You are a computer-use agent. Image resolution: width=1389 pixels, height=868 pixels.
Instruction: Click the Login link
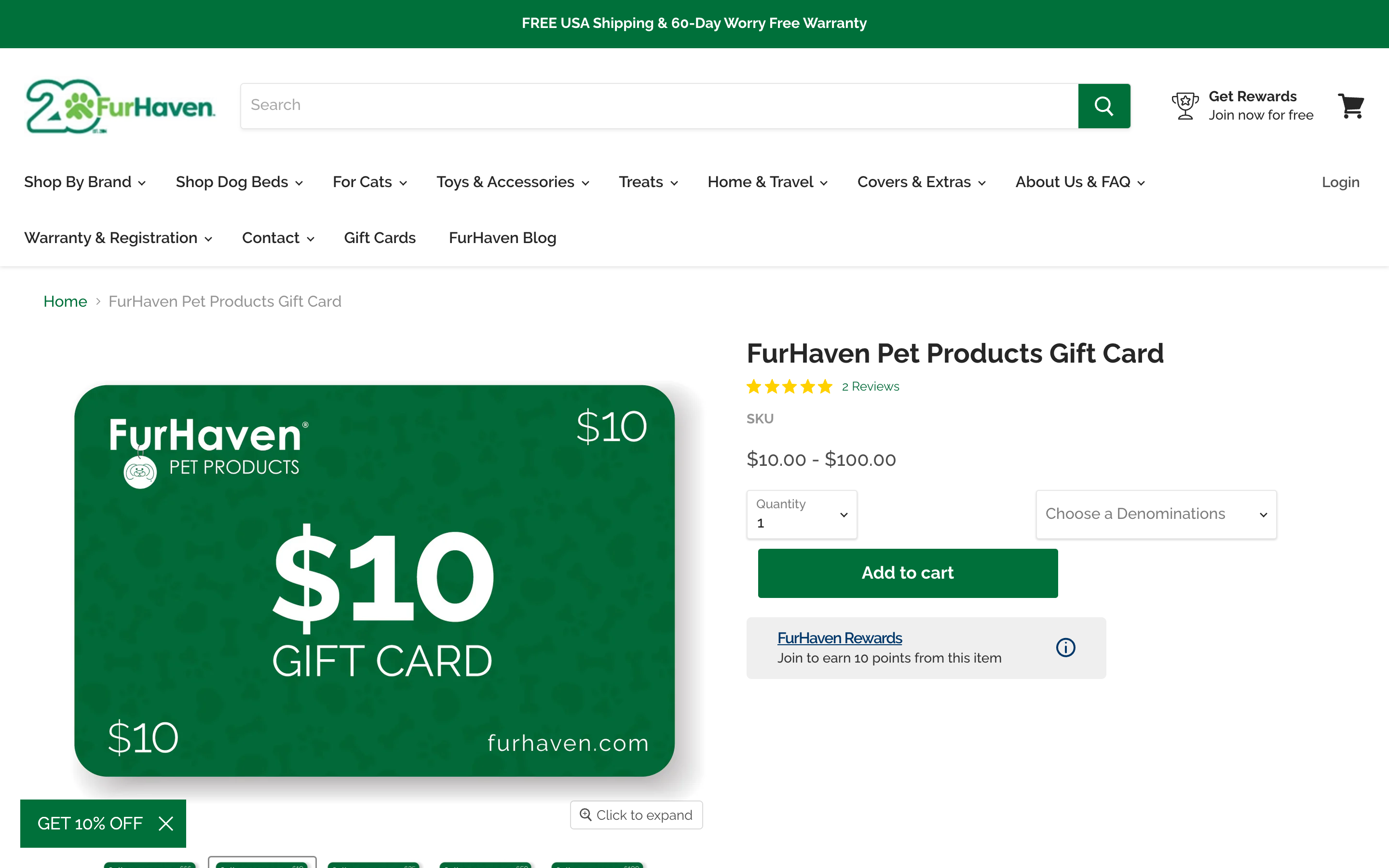1340,182
